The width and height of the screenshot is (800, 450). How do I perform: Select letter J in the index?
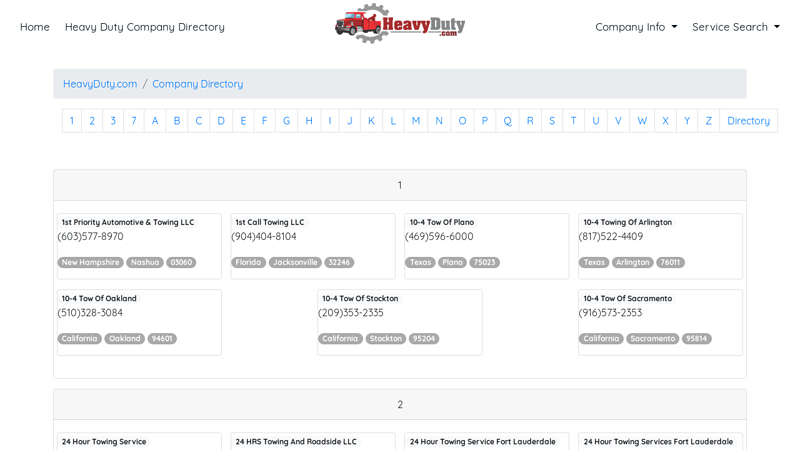click(x=350, y=121)
